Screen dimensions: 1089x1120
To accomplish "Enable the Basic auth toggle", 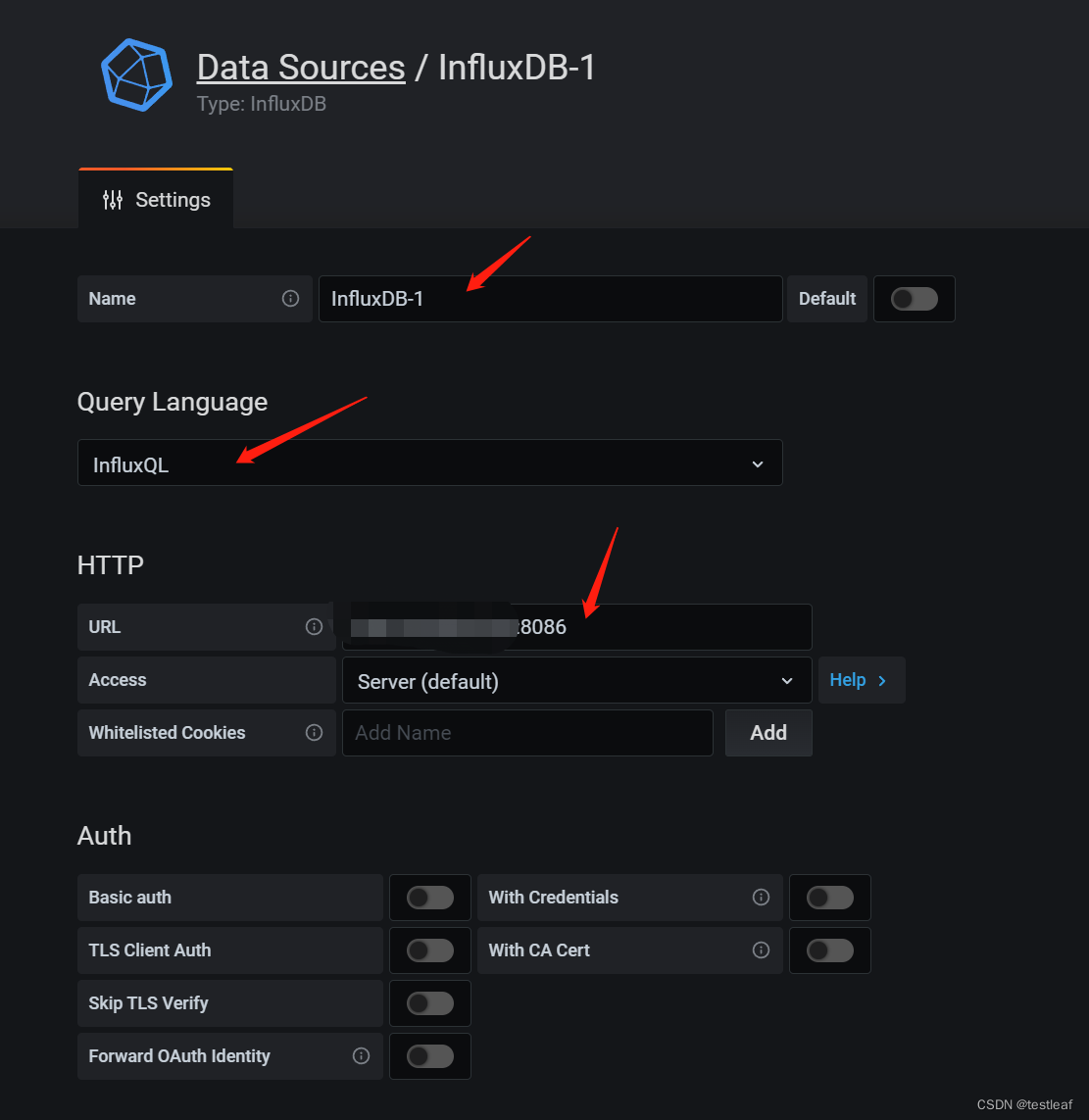I will click(x=429, y=898).
